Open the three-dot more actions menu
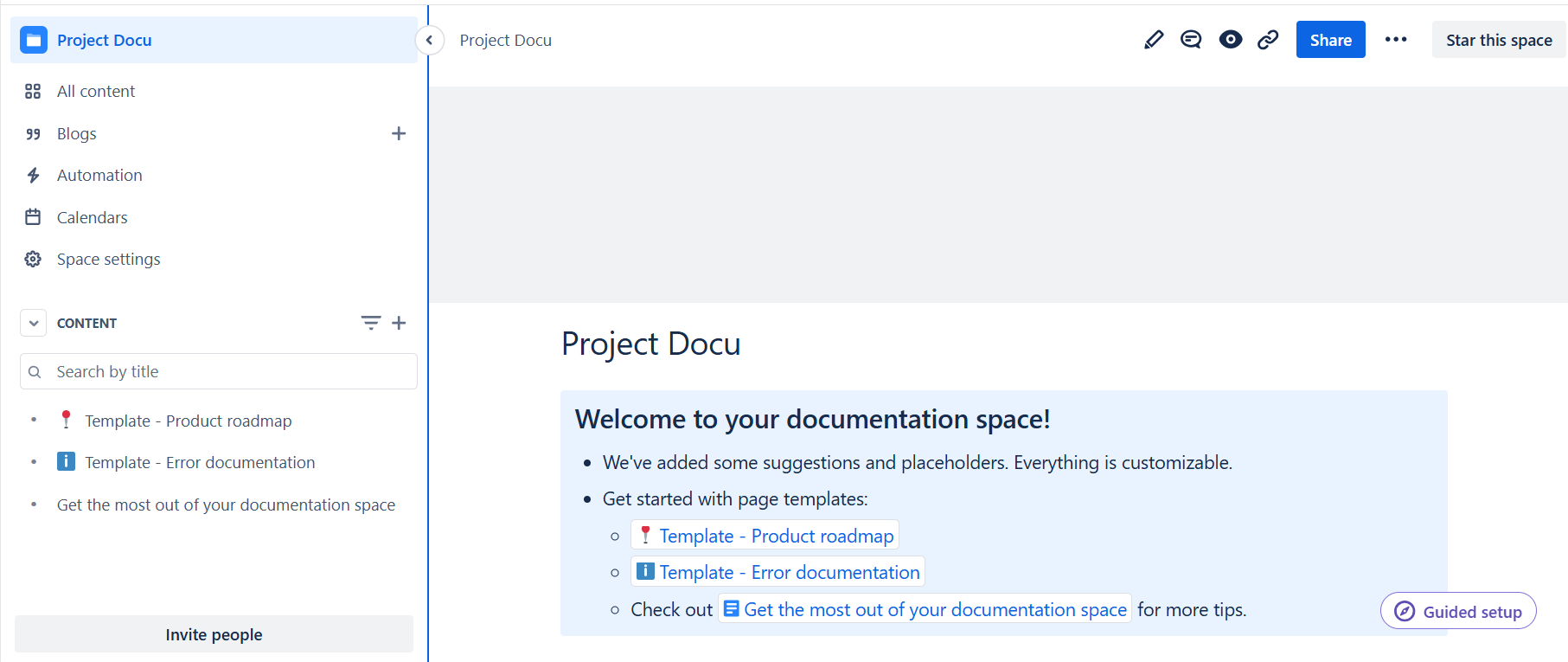 1396,40
